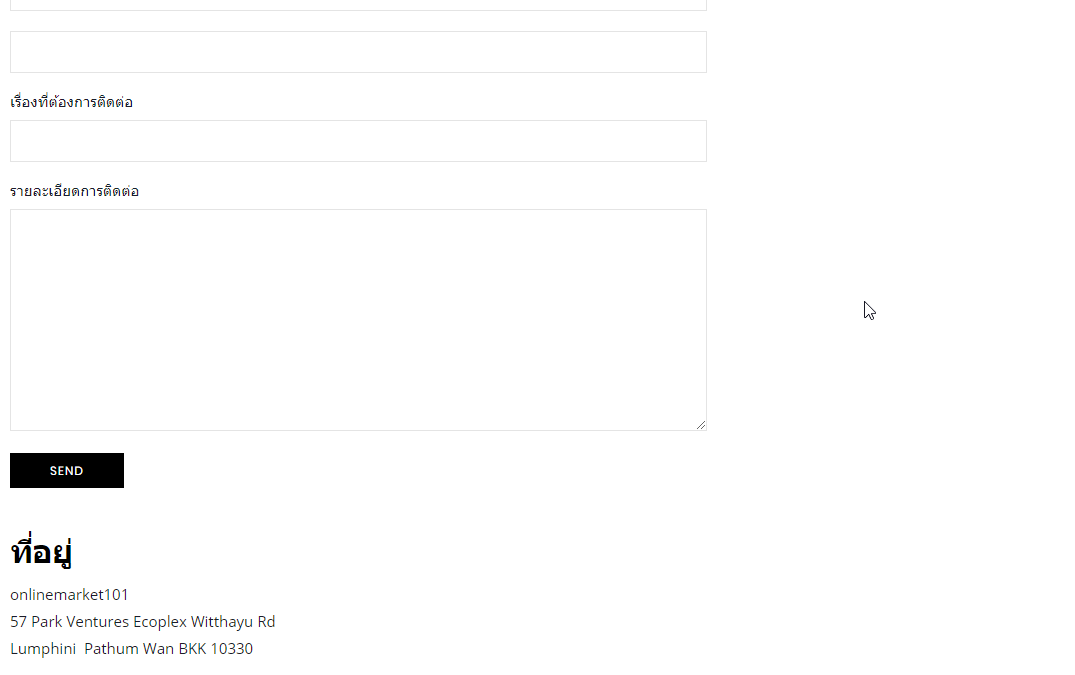Click the street number 57 in the address
The width and height of the screenshot is (1075, 675).
click(x=19, y=622)
